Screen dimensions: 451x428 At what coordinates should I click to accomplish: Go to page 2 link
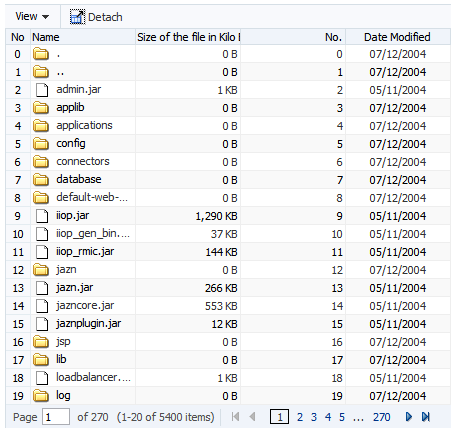(x=300, y=417)
